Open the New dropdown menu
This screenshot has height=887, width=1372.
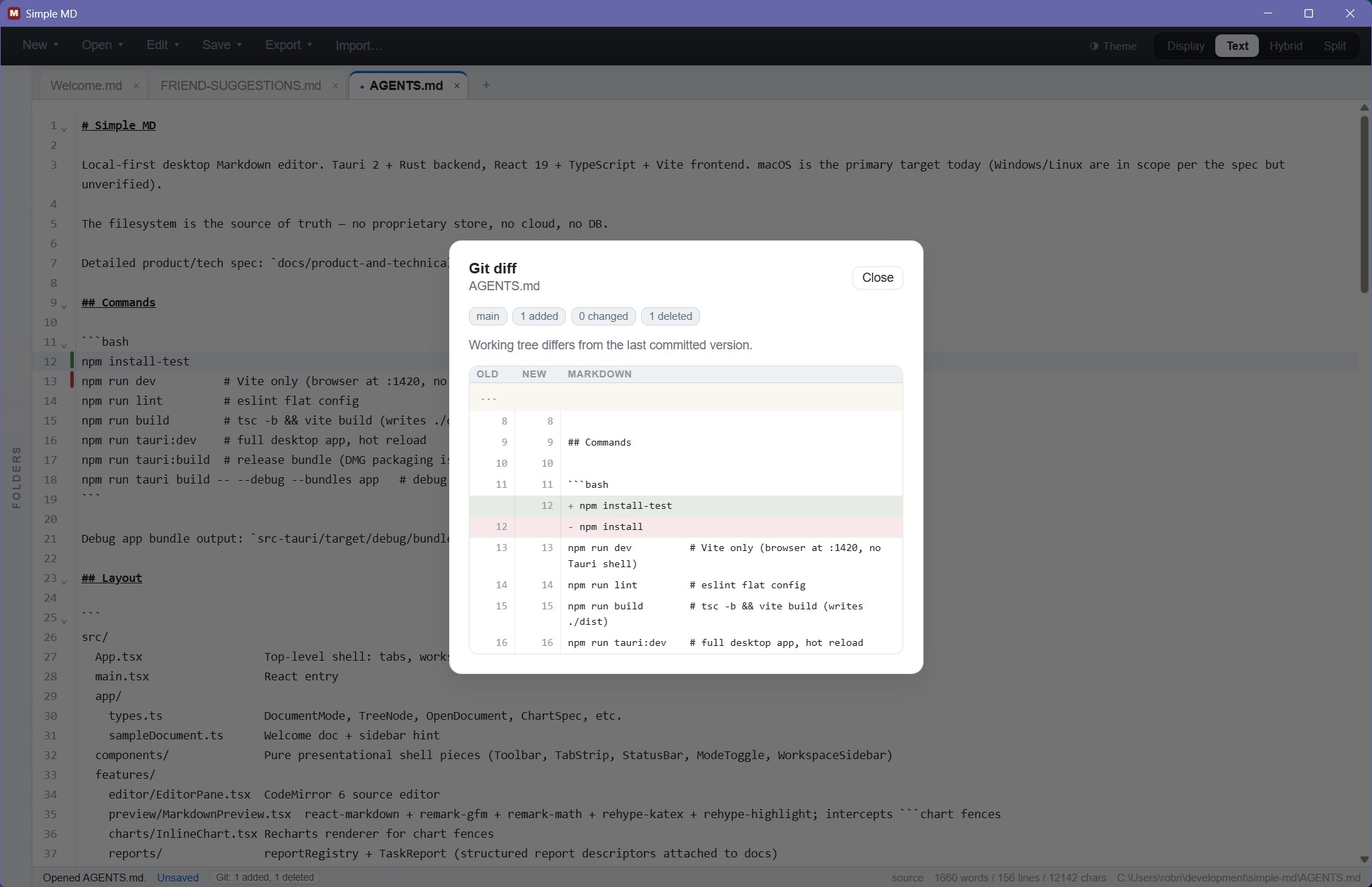40,45
